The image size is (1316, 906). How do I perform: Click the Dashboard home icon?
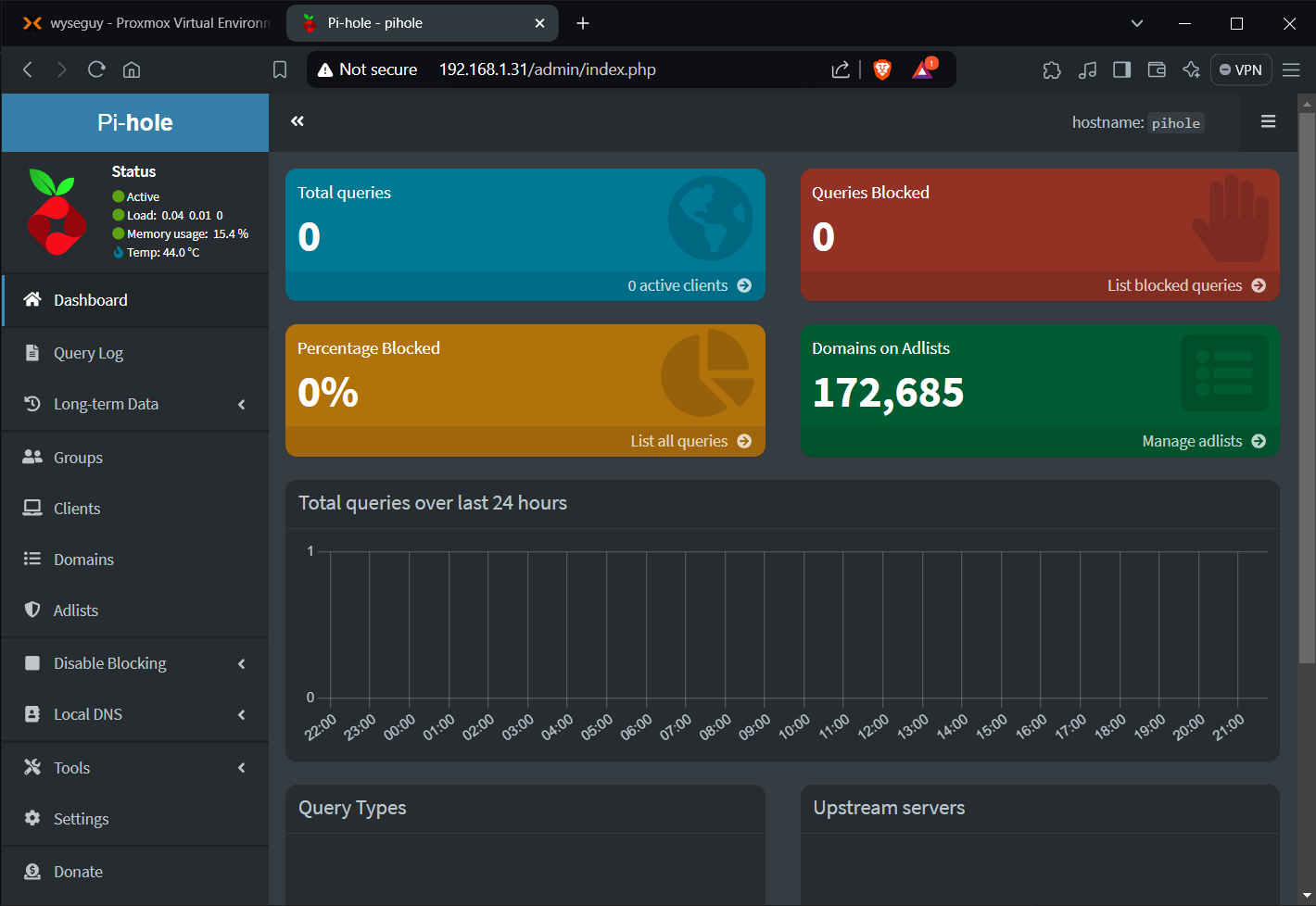(x=32, y=299)
